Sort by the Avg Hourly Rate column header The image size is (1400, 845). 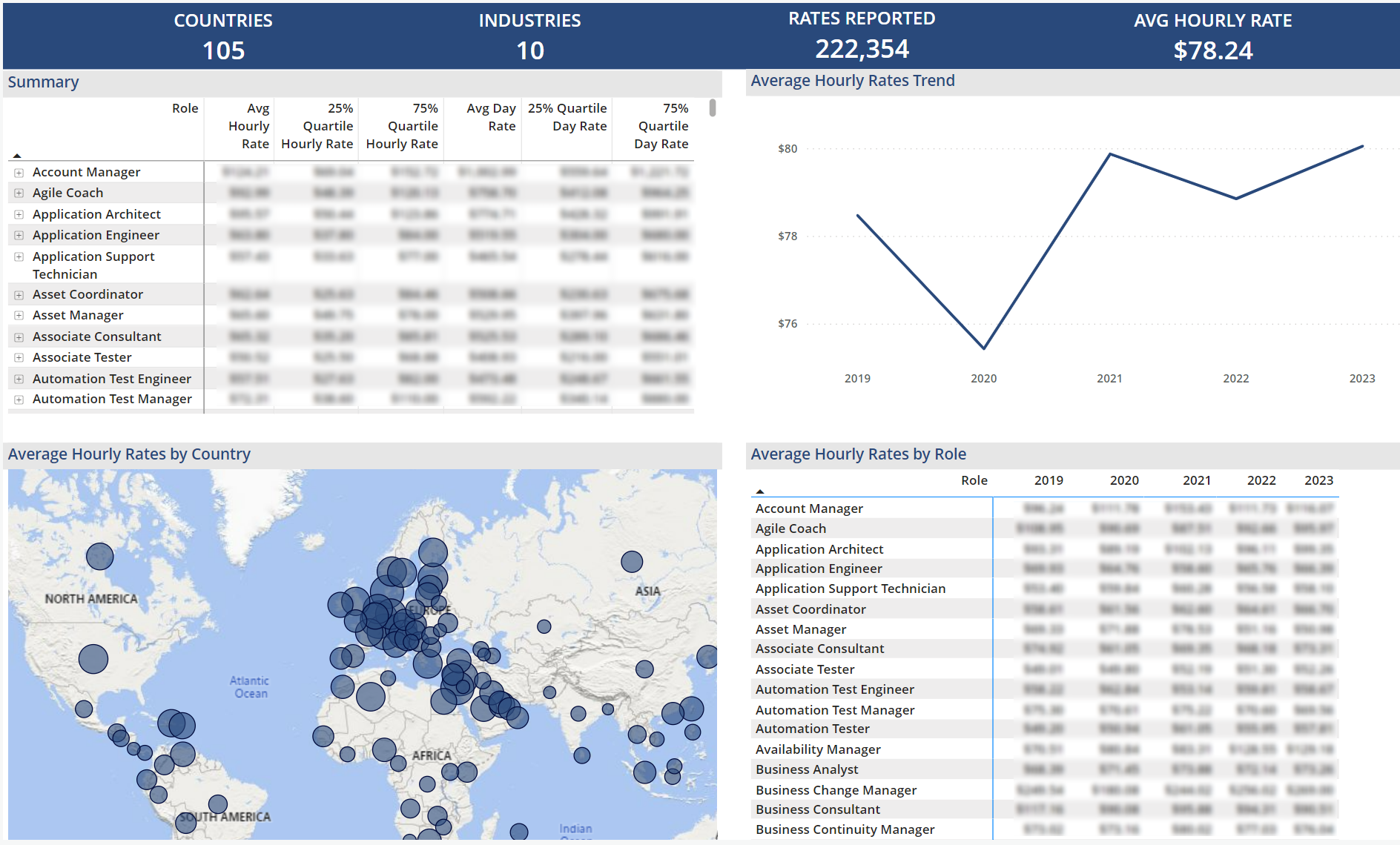pos(248,126)
